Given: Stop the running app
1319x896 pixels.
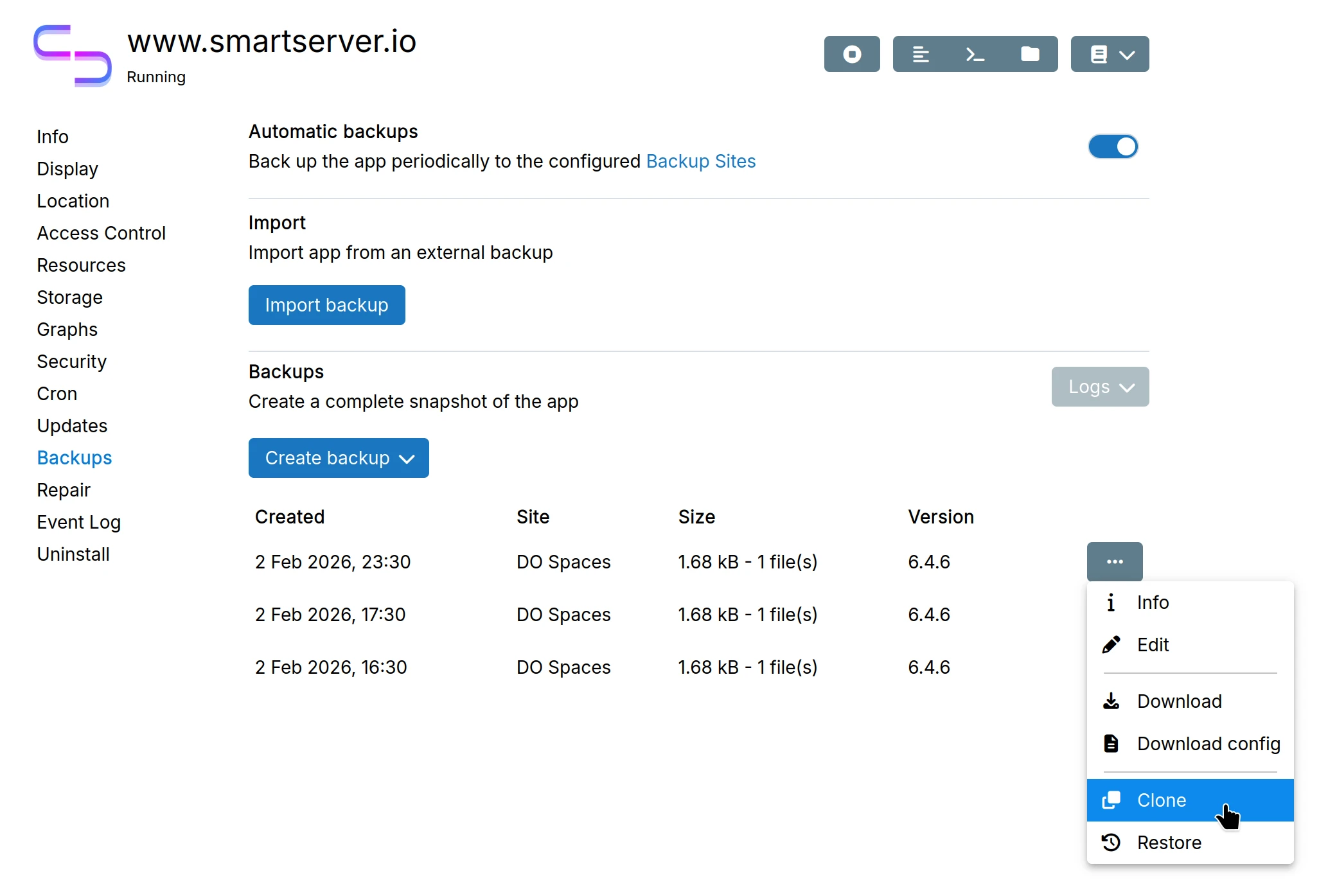Looking at the screenshot, I should pos(851,54).
